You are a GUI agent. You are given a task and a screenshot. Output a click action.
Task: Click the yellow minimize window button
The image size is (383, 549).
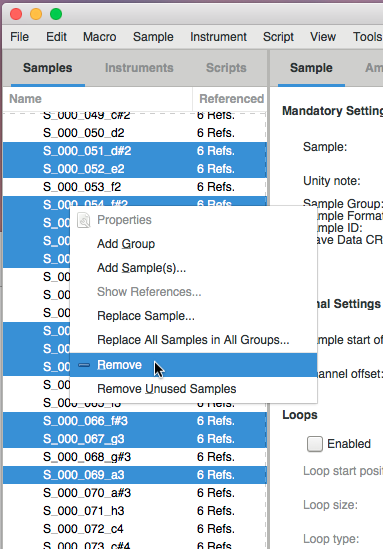[x=36, y=14]
